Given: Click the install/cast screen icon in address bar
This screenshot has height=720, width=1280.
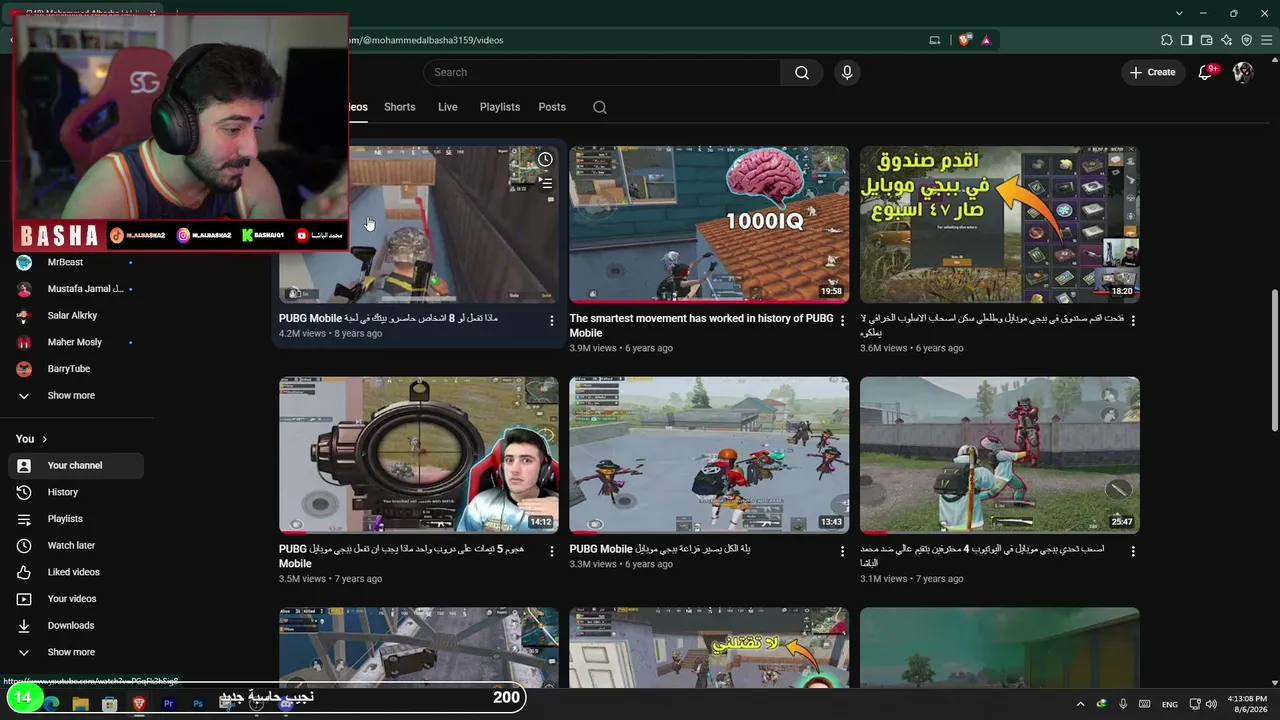Looking at the screenshot, I should [935, 40].
